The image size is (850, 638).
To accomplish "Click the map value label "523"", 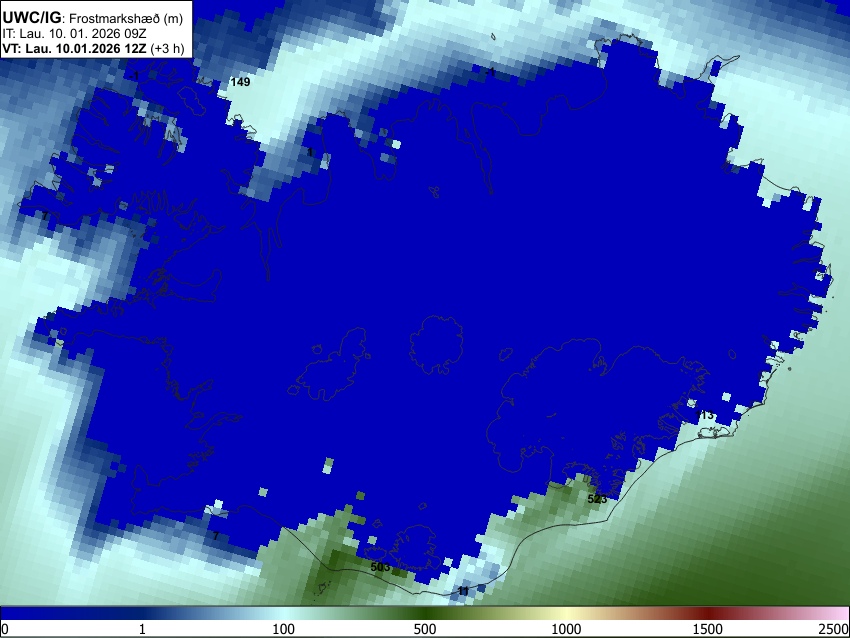I will click(597, 499).
